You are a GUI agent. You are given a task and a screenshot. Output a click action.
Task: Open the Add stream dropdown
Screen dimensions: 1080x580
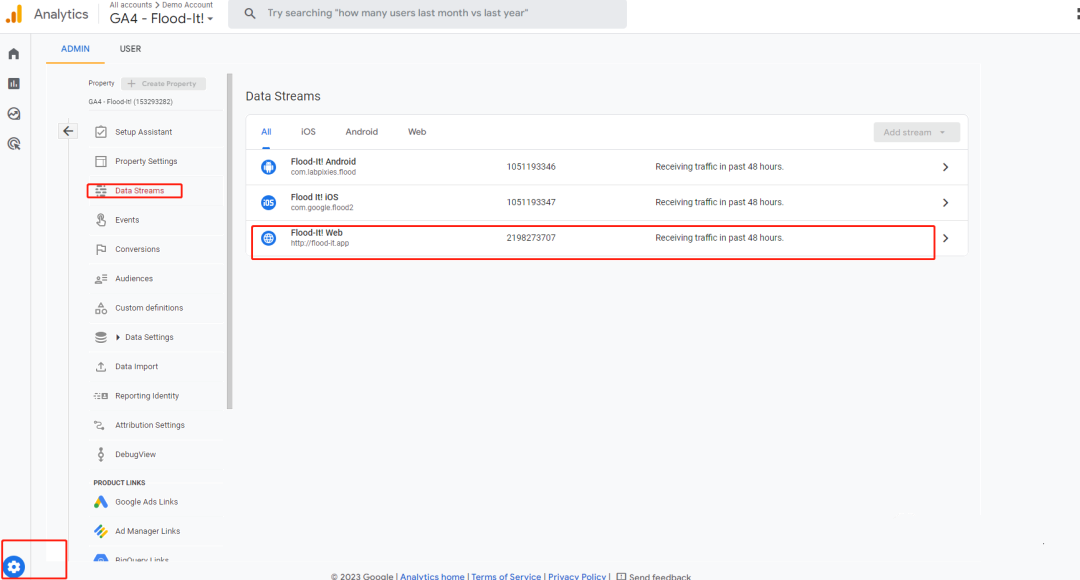[x=916, y=132]
